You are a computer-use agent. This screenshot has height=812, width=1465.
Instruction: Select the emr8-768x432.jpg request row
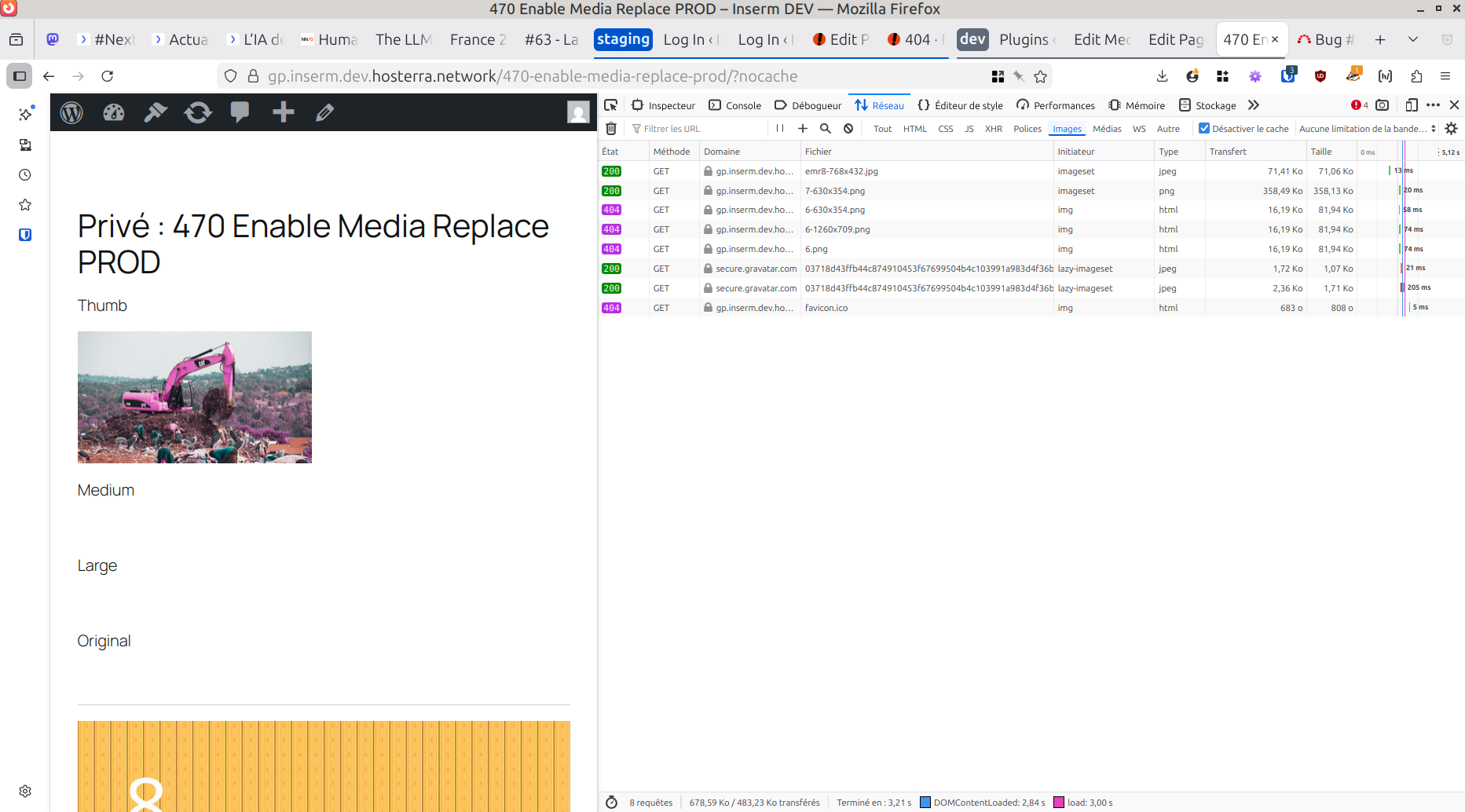pyautogui.click(x=841, y=171)
